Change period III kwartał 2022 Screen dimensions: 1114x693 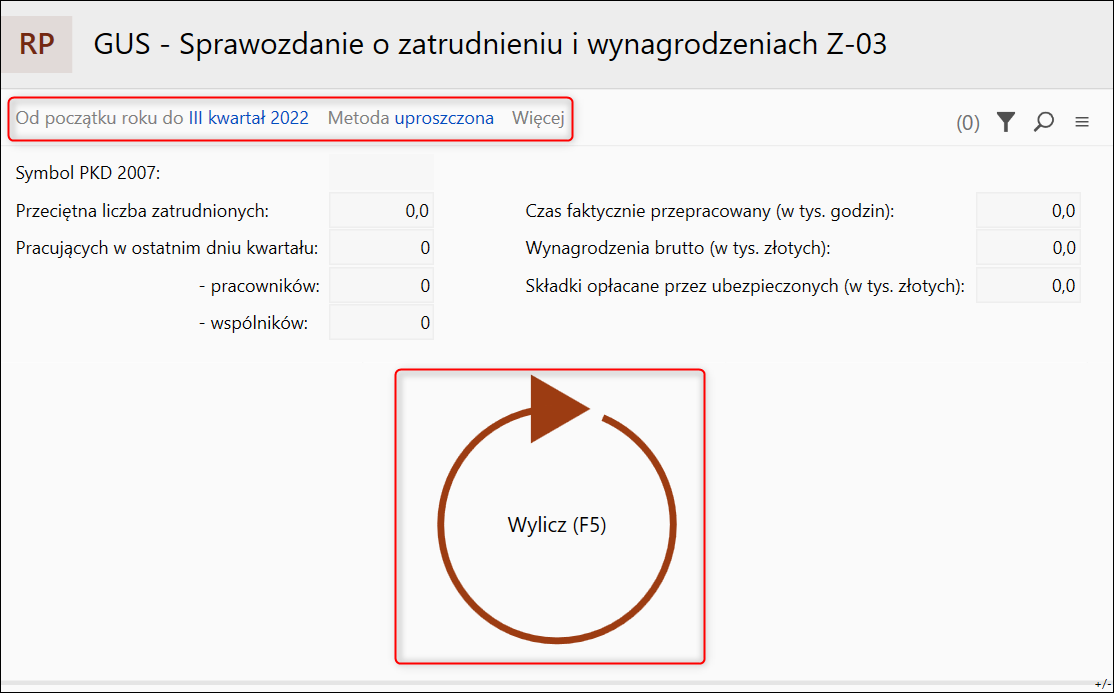(249, 118)
